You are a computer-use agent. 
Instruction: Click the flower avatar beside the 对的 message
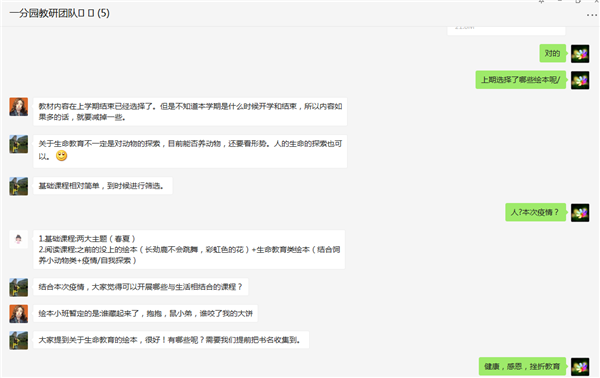coord(580,54)
